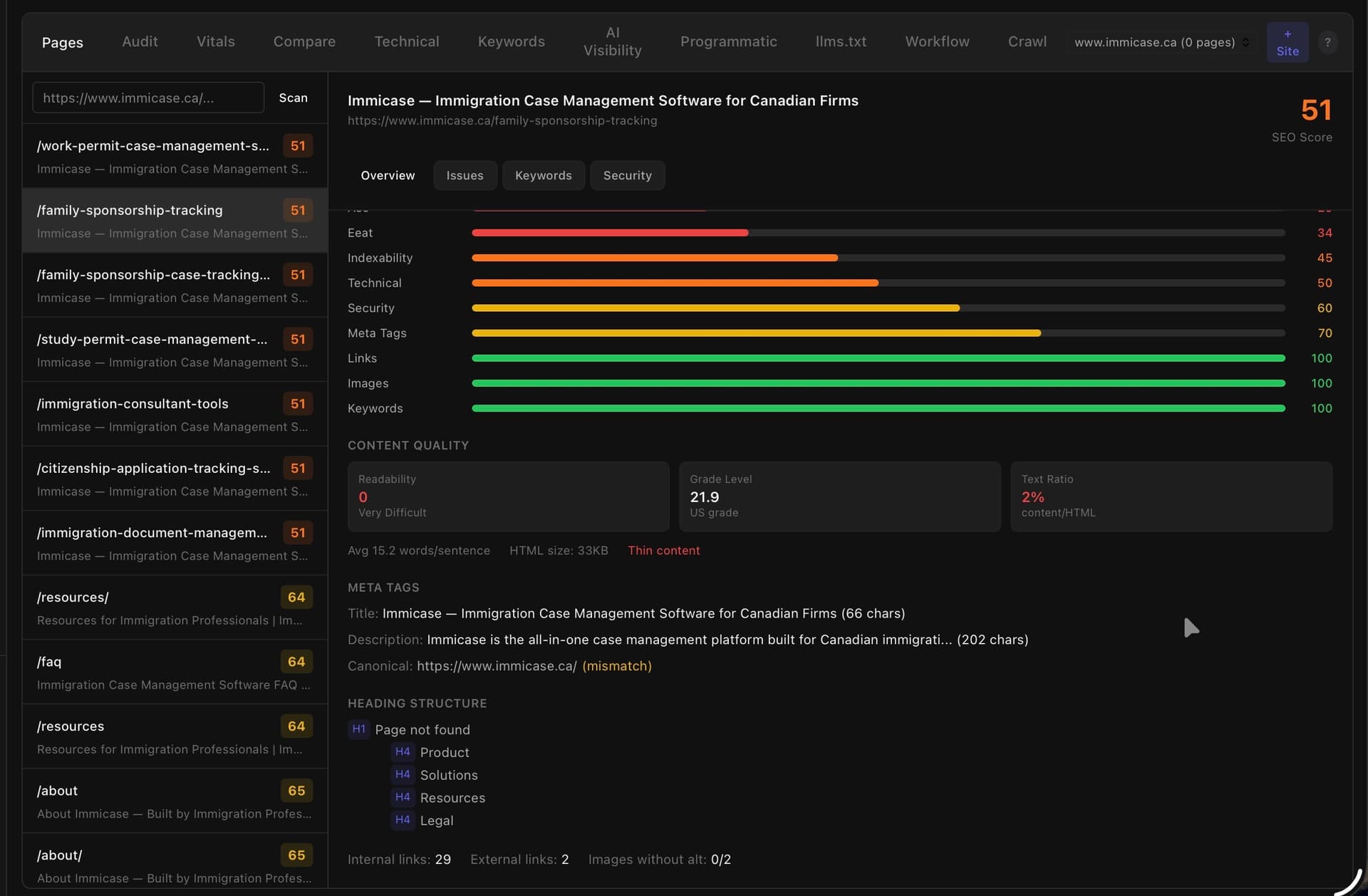
Task: Click the H4 Resources heading entry
Action: pyautogui.click(x=439, y=798)
